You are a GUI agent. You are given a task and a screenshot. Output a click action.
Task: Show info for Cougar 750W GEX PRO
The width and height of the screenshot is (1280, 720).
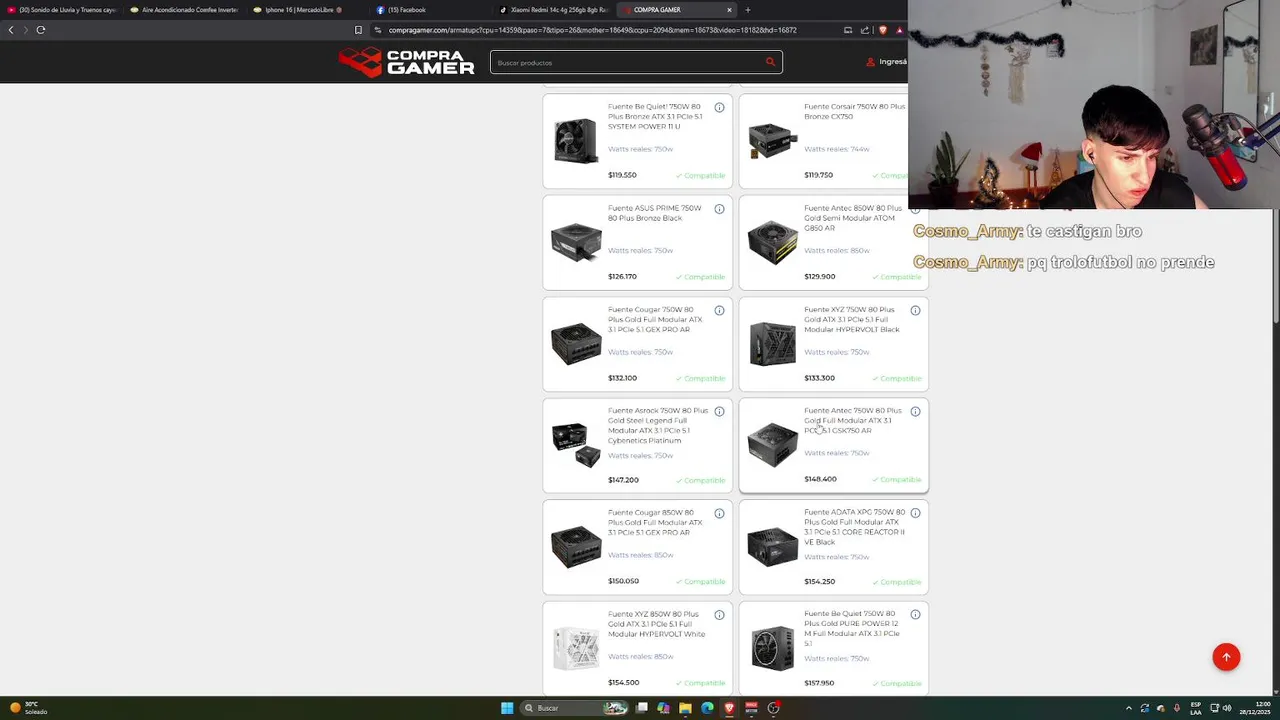(x=719, y=310)
